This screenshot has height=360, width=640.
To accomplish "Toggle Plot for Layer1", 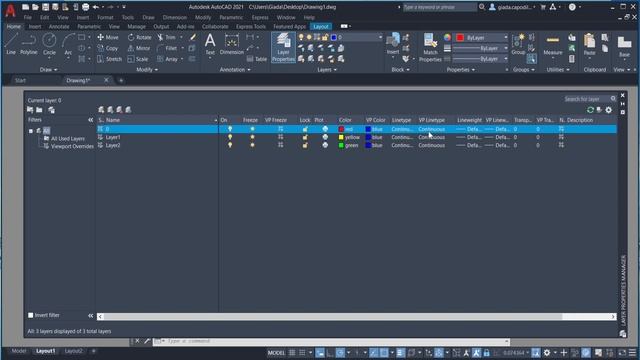I will [325, 137].
